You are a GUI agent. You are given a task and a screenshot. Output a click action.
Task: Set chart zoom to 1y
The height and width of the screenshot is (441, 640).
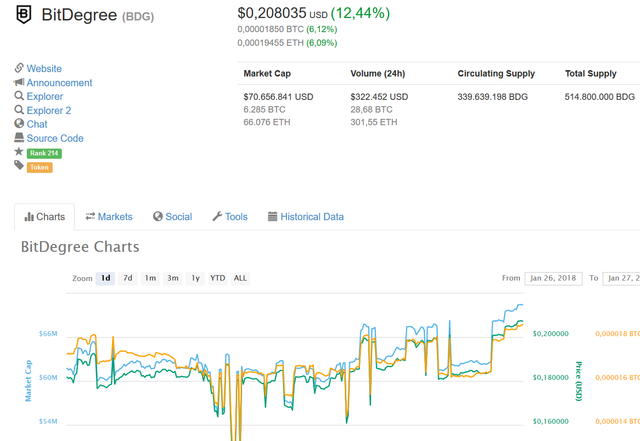click(196, 278)
